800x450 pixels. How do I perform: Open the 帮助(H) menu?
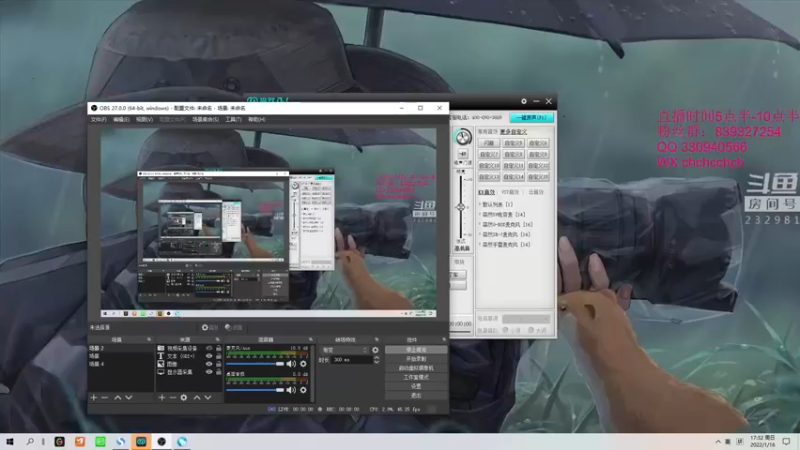(x=257, y=119)
